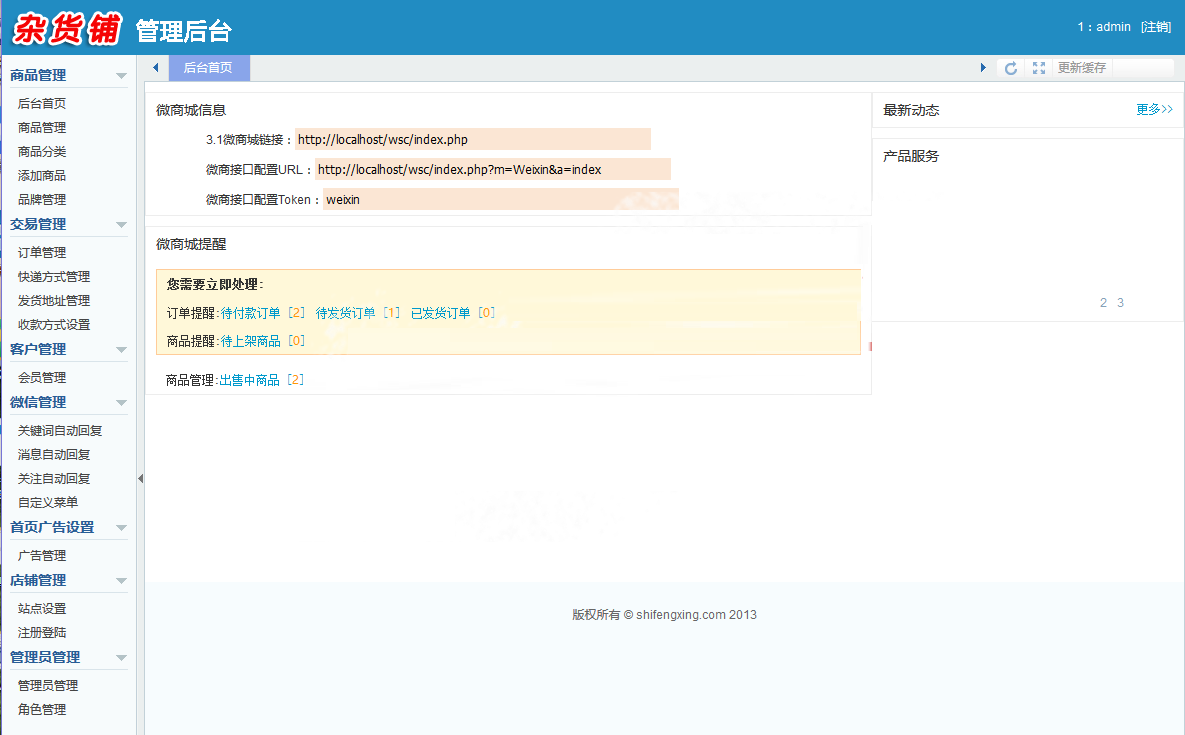Image resolution: width=1185 pixels, height=735 pixels.
Task: Open 自定义菜单 in the sidebar
Action: [48, 502]
